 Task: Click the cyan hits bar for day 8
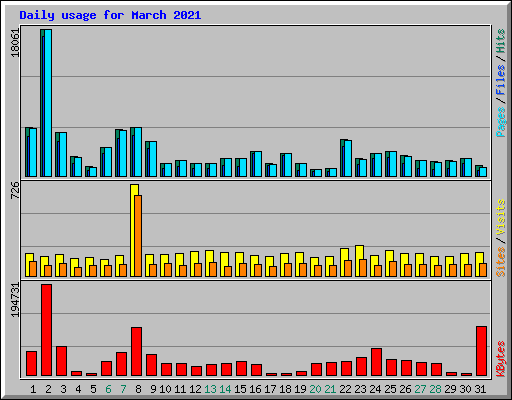click(x=138, y=152)
